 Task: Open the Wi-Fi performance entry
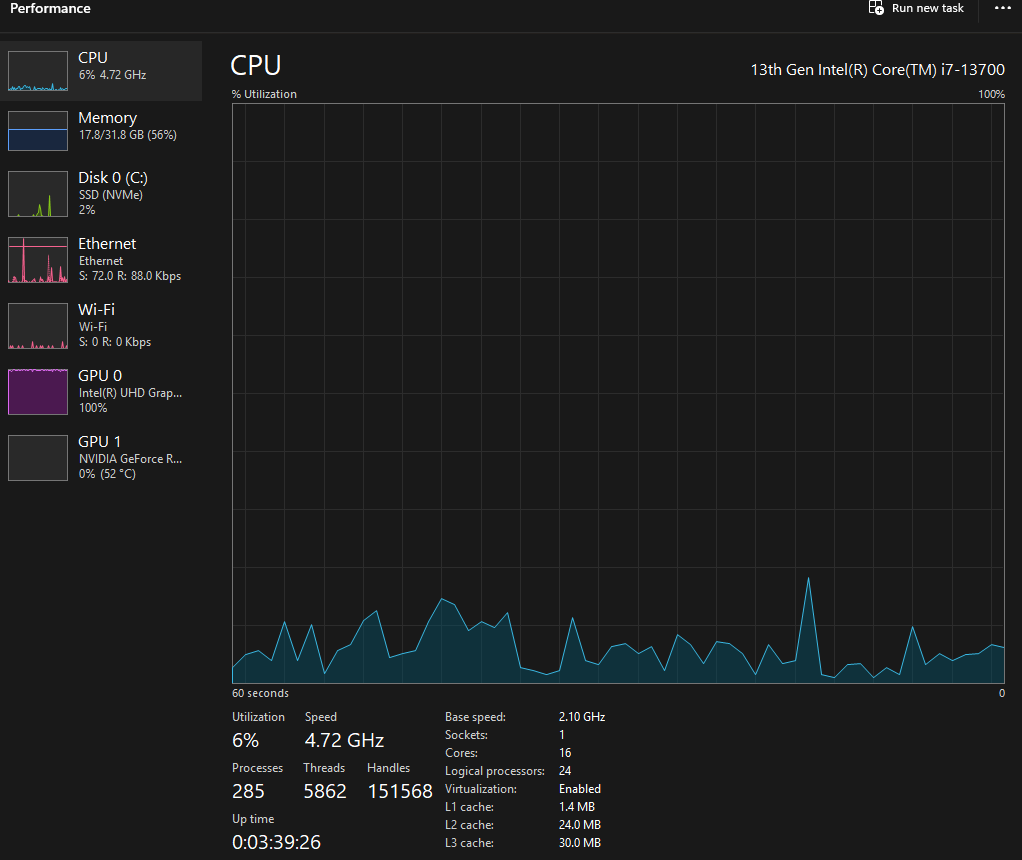[101, 326]
